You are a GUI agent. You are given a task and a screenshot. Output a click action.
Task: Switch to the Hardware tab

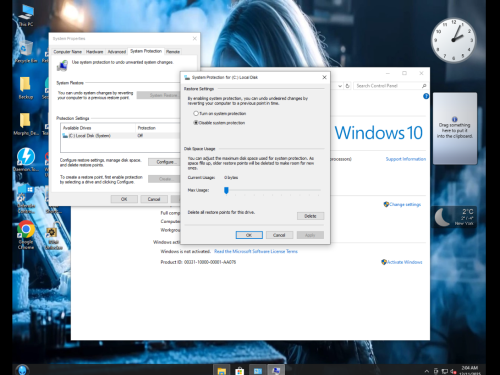(94, 52)
